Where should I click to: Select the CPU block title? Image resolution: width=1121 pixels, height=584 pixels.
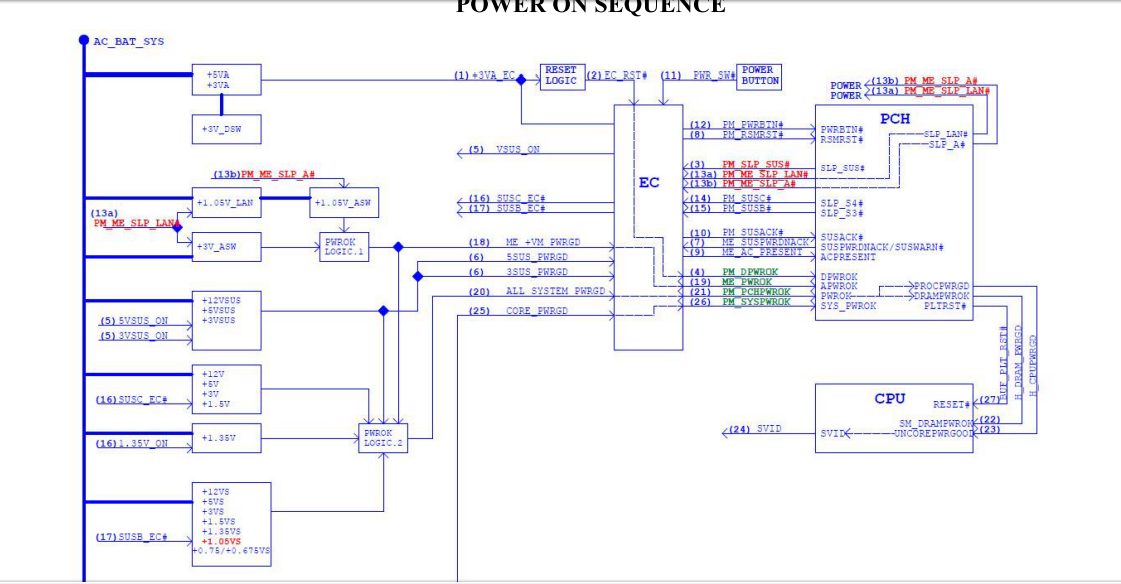(x=889, y=398)
